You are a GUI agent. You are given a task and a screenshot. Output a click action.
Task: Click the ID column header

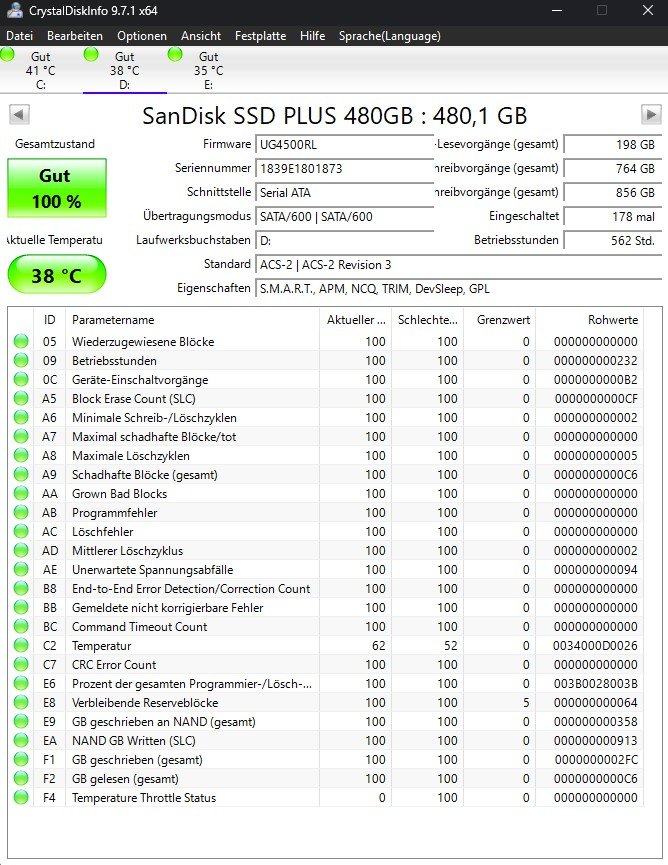tap(50, 319)
